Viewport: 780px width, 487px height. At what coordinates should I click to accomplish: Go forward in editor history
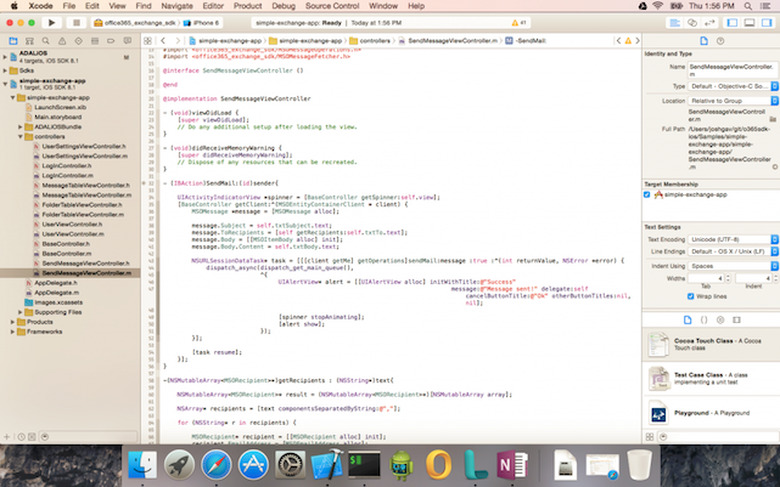point(177,41)
